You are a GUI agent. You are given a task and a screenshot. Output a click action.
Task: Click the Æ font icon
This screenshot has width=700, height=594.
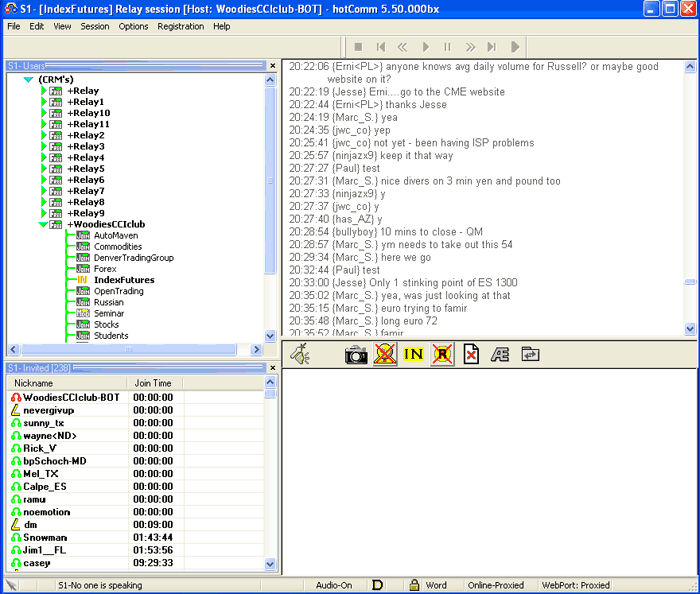500,355
